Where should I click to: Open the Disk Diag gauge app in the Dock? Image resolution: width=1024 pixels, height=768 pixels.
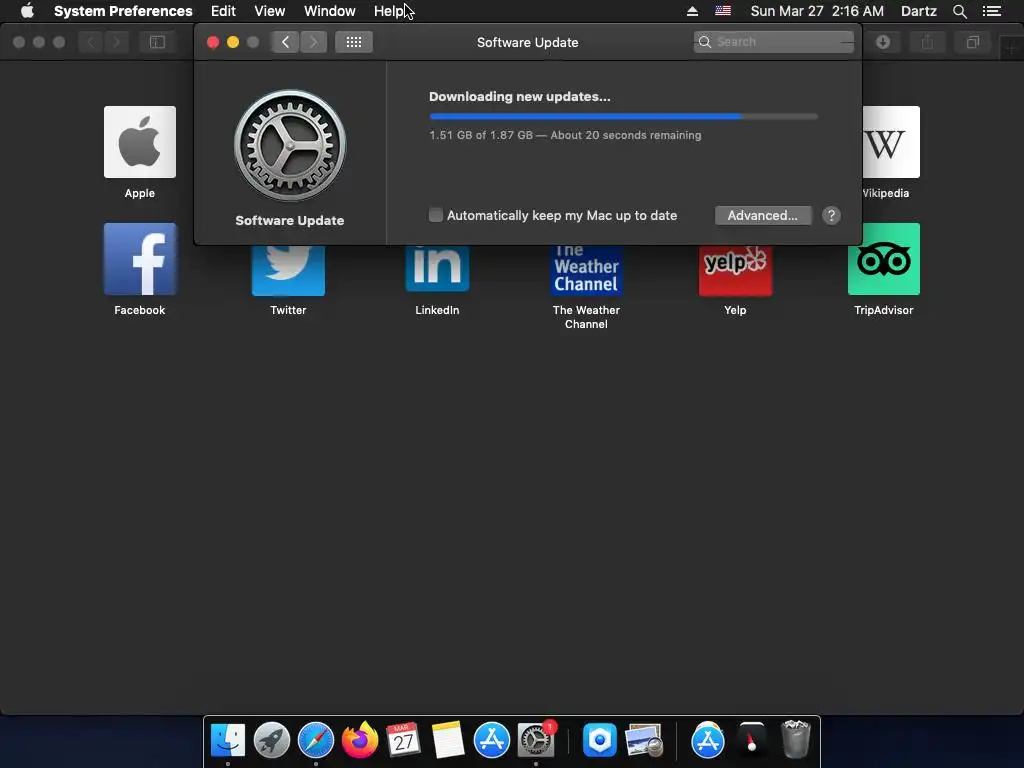752,740
